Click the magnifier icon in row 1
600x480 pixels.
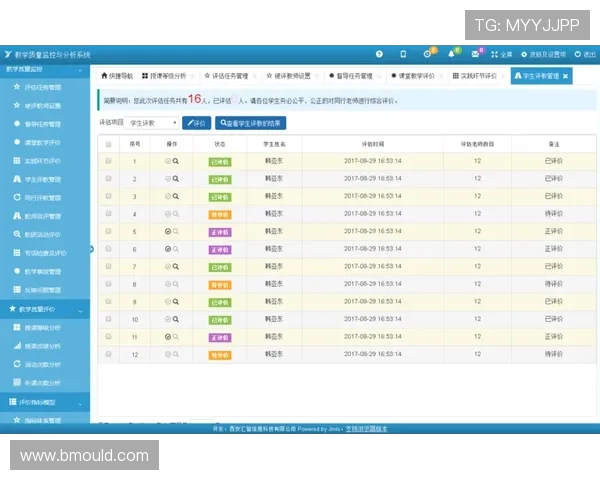[x=176, y=161]
